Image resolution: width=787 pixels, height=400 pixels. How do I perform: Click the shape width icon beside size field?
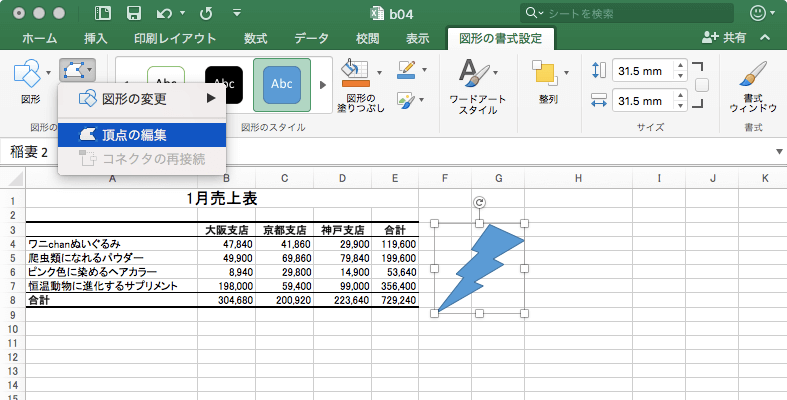598,100
